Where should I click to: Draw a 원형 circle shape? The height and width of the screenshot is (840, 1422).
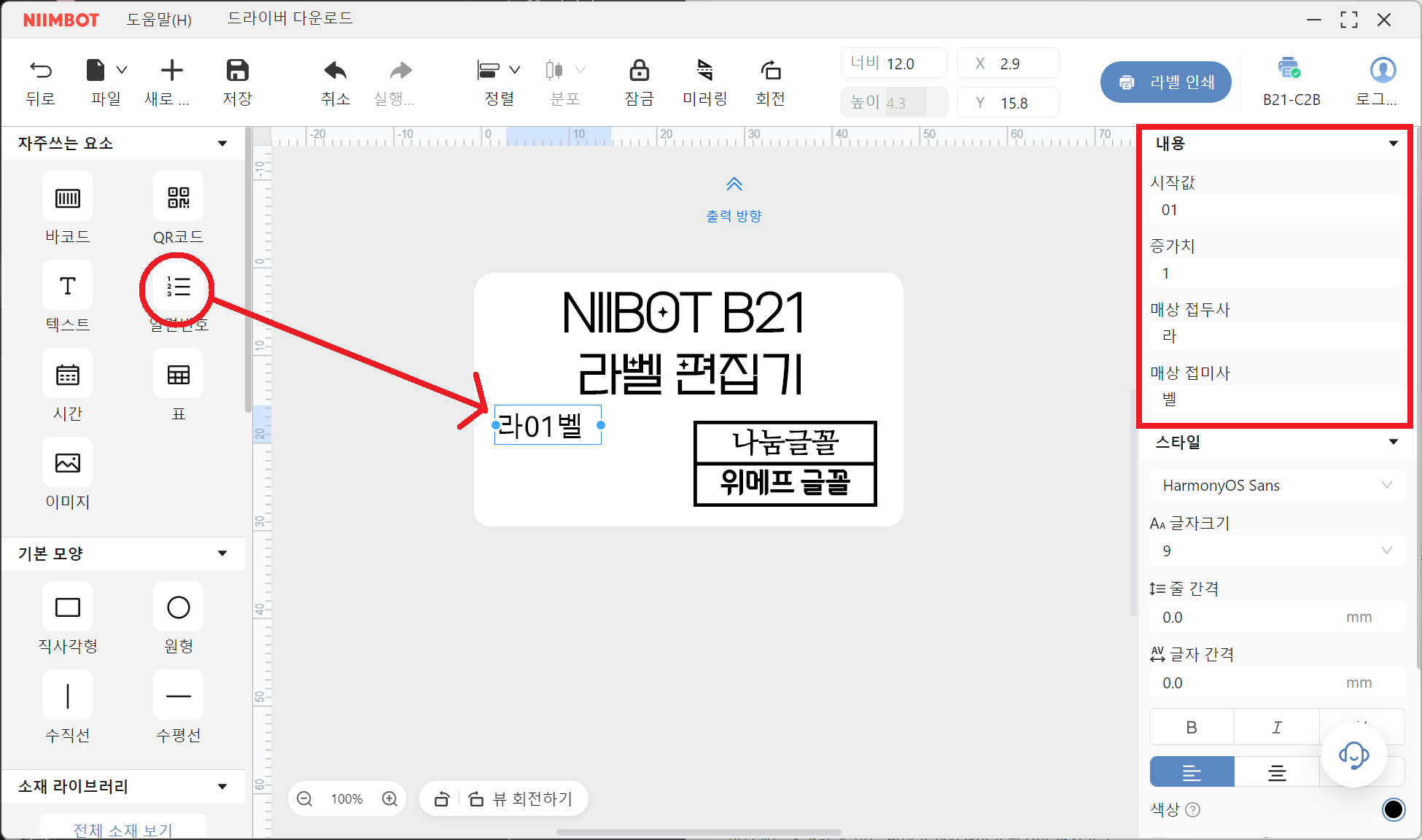tap(179, 607)
